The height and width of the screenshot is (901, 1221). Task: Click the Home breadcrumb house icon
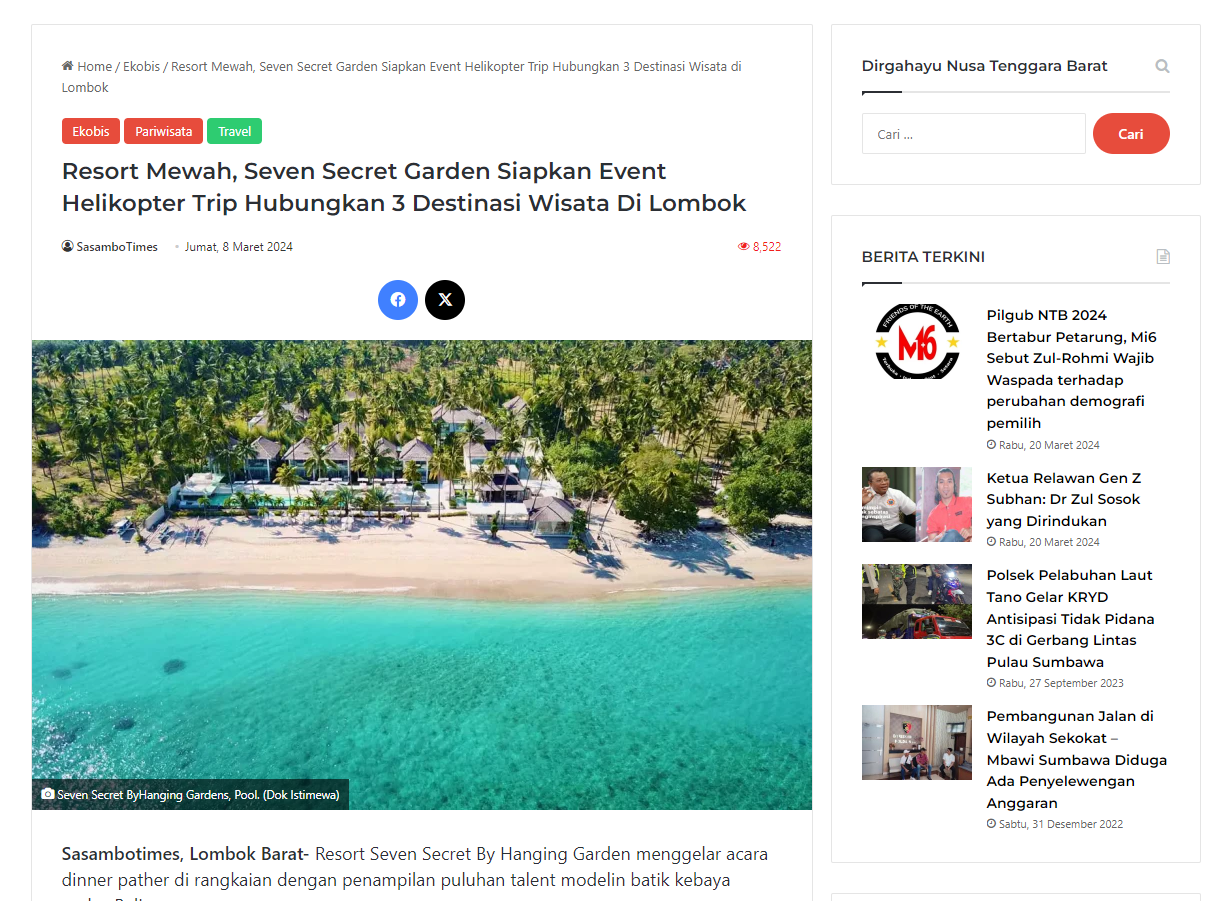(x=67, y=66)
